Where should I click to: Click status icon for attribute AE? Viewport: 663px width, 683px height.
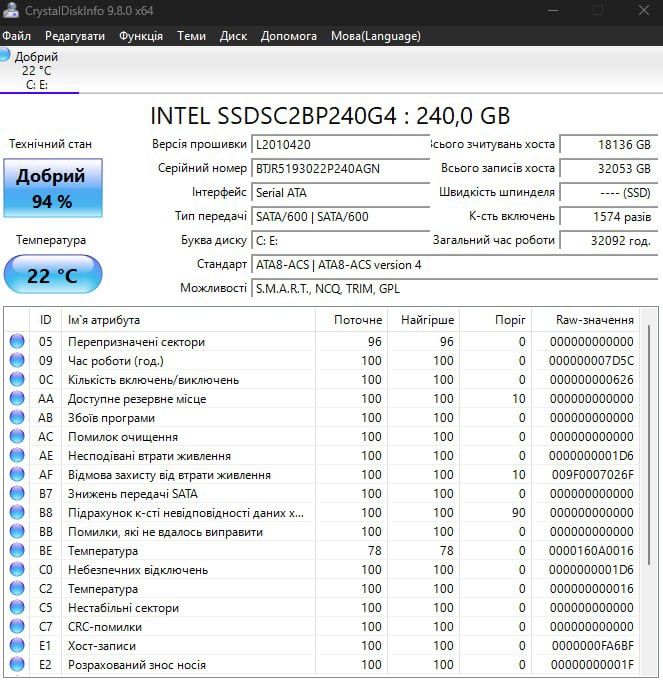pyautogui.click(x=17, y=456)
